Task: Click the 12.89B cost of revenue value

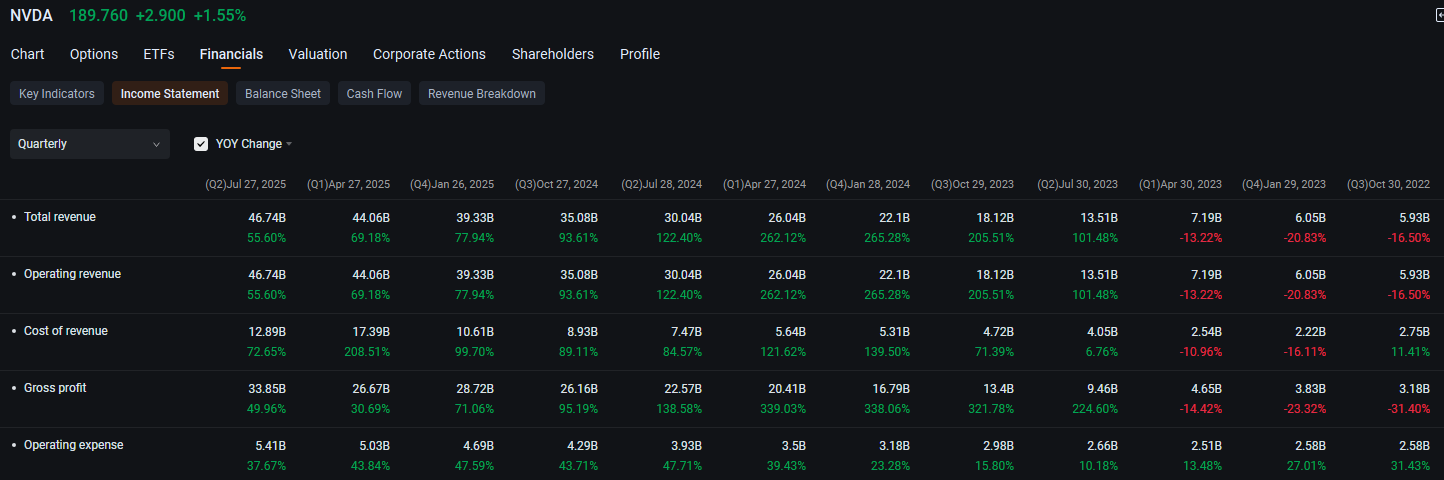Action: pos(267,331)
